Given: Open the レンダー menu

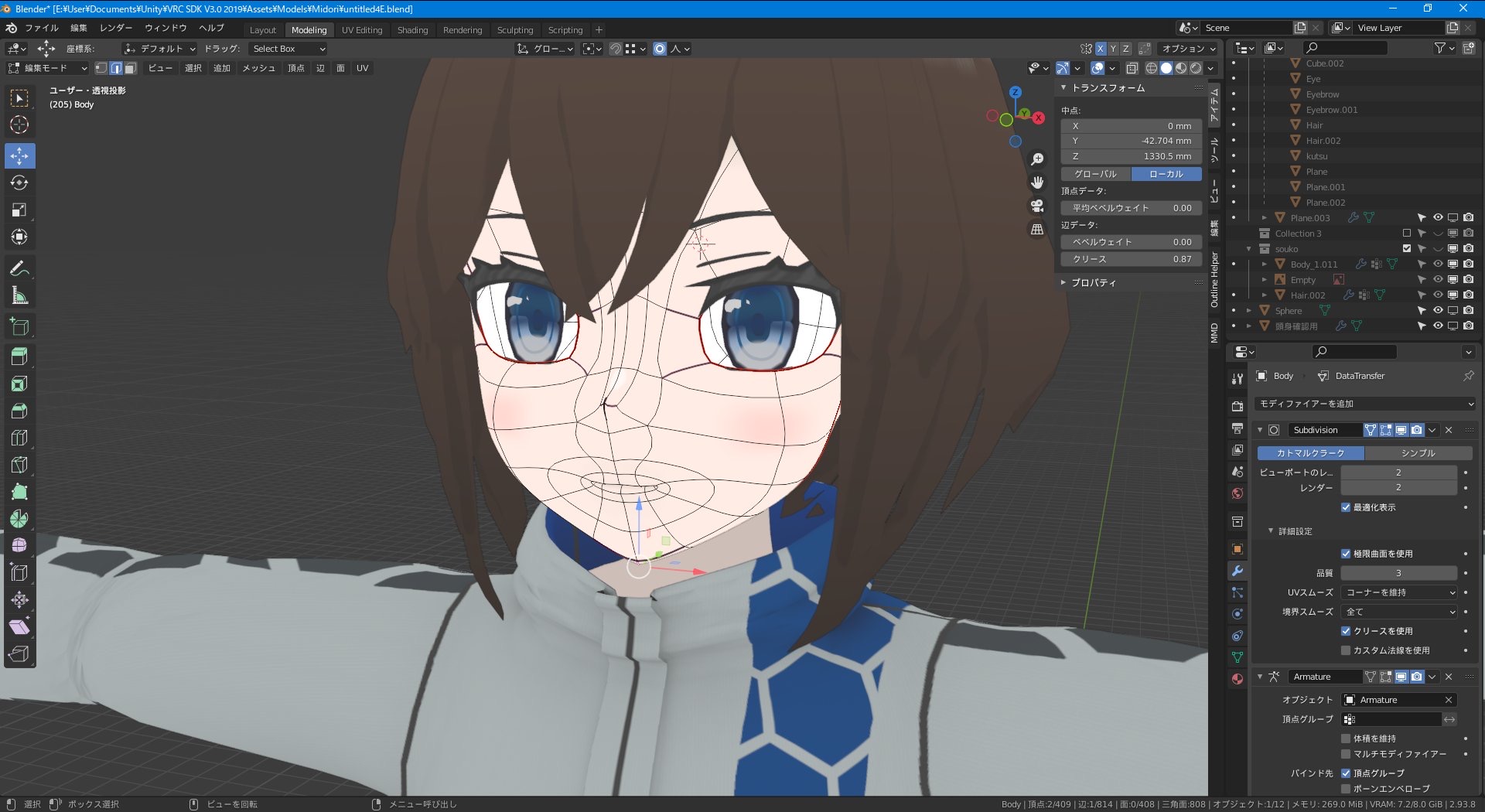Looking at the screenshot, I should [x=116, y=28].
